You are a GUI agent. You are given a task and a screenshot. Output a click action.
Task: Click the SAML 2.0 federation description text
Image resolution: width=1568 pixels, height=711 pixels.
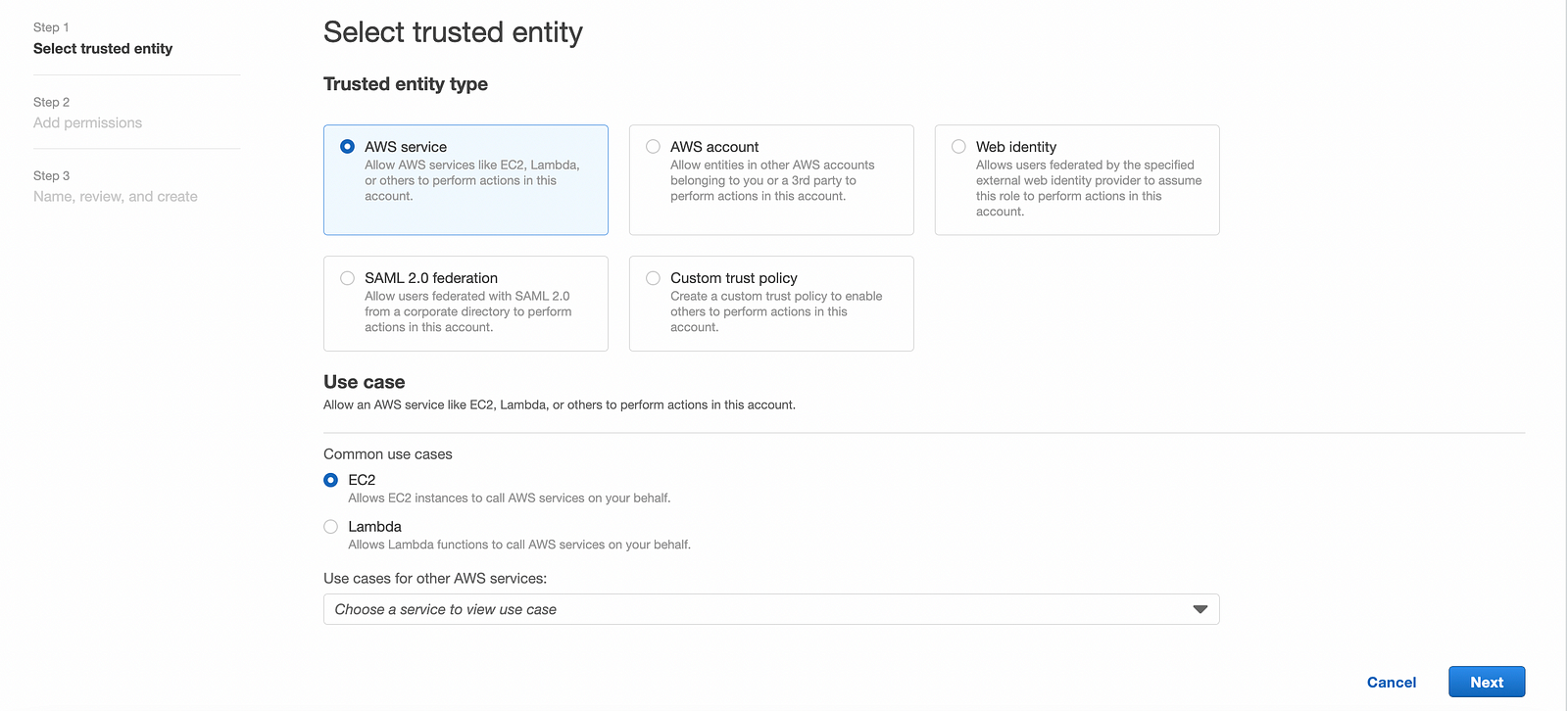[x=468, y=311]
